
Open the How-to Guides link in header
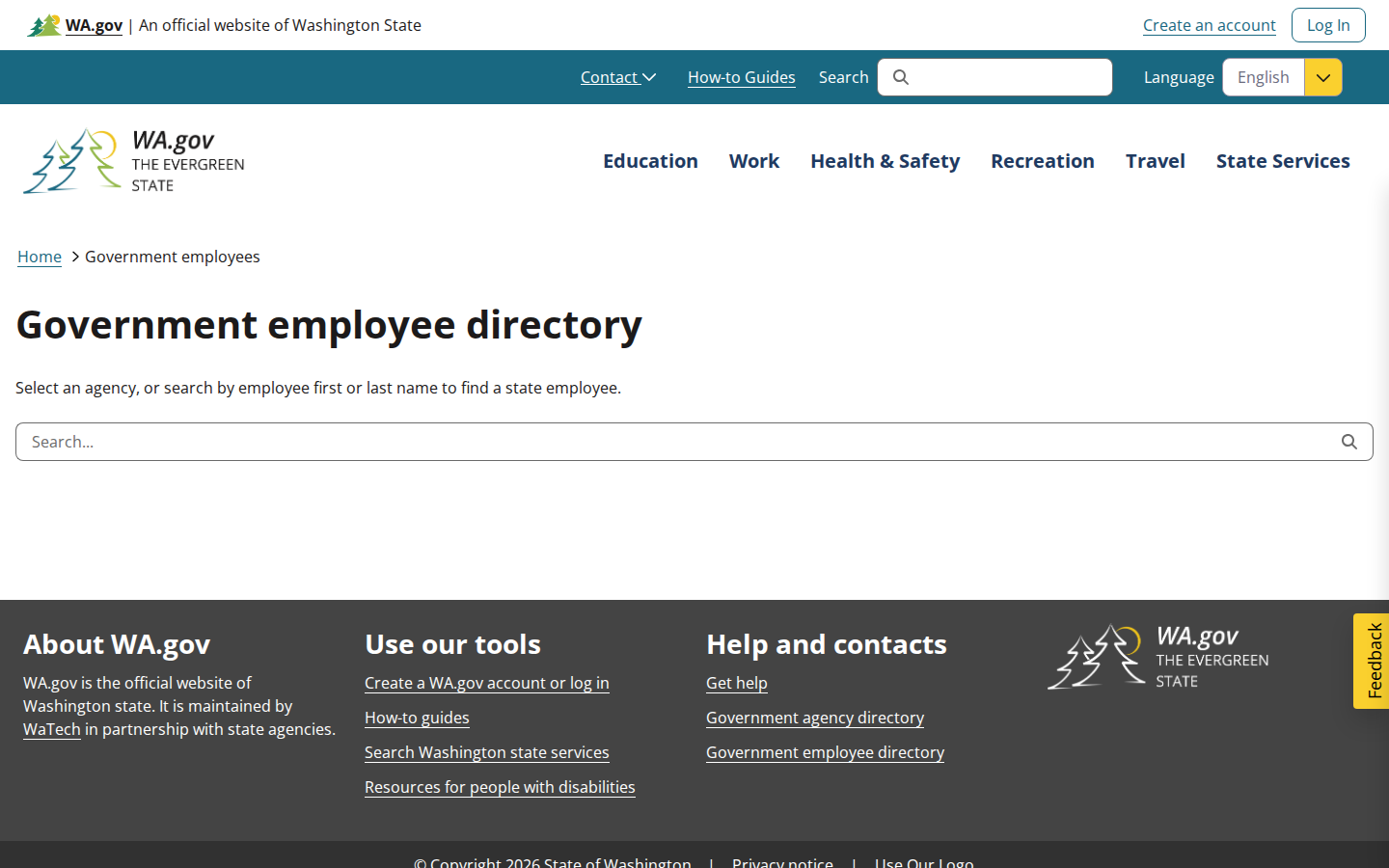742,77
